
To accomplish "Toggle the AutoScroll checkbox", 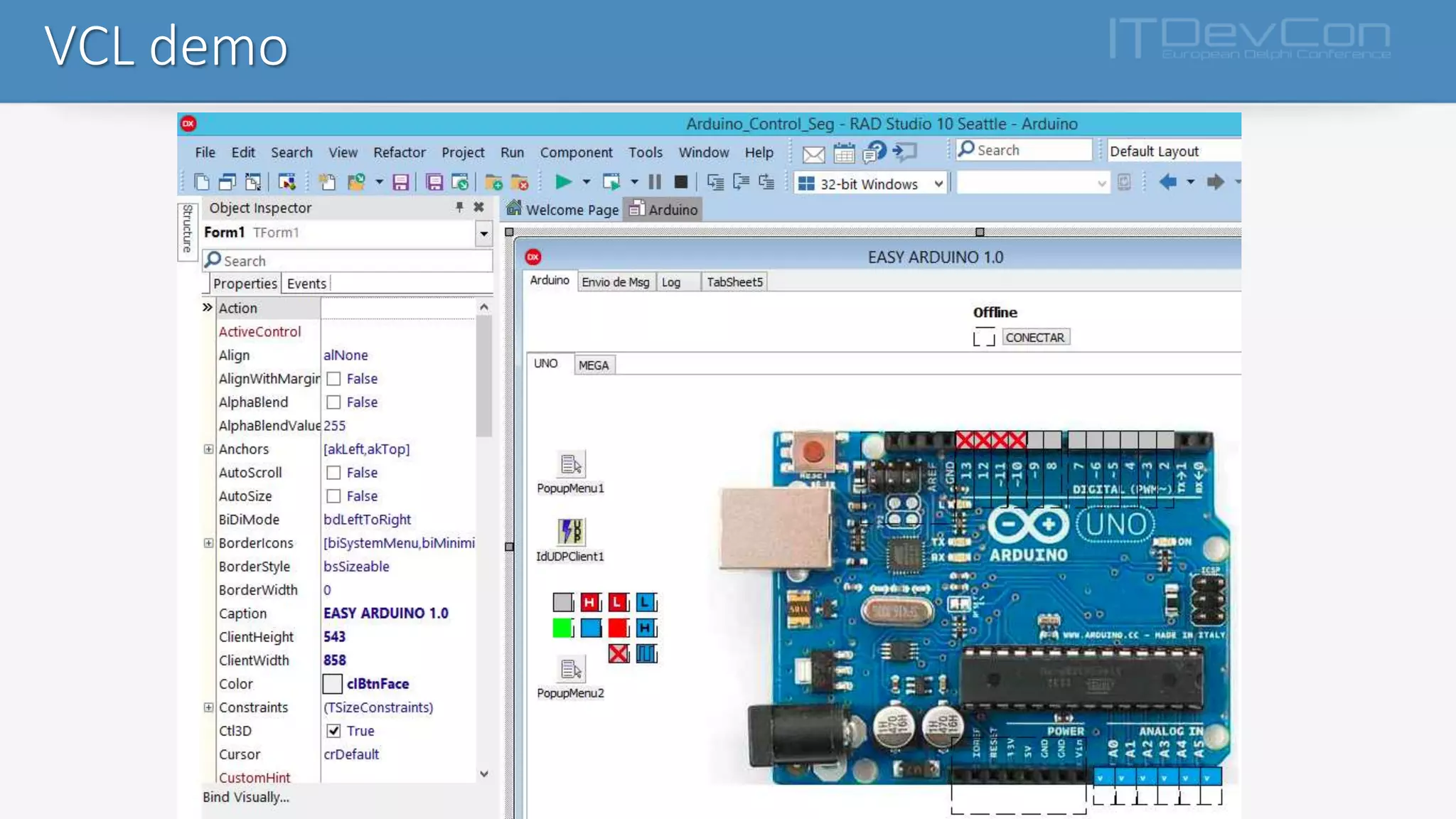I will pos(333,473).
